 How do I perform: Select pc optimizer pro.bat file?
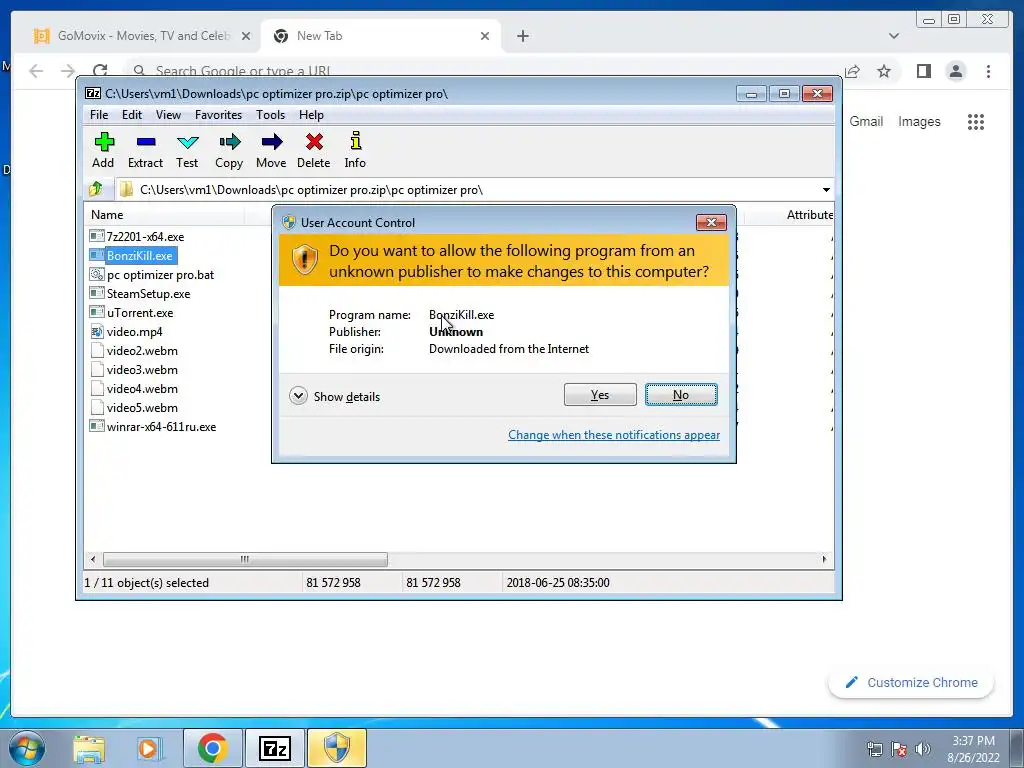coord(152,275)
